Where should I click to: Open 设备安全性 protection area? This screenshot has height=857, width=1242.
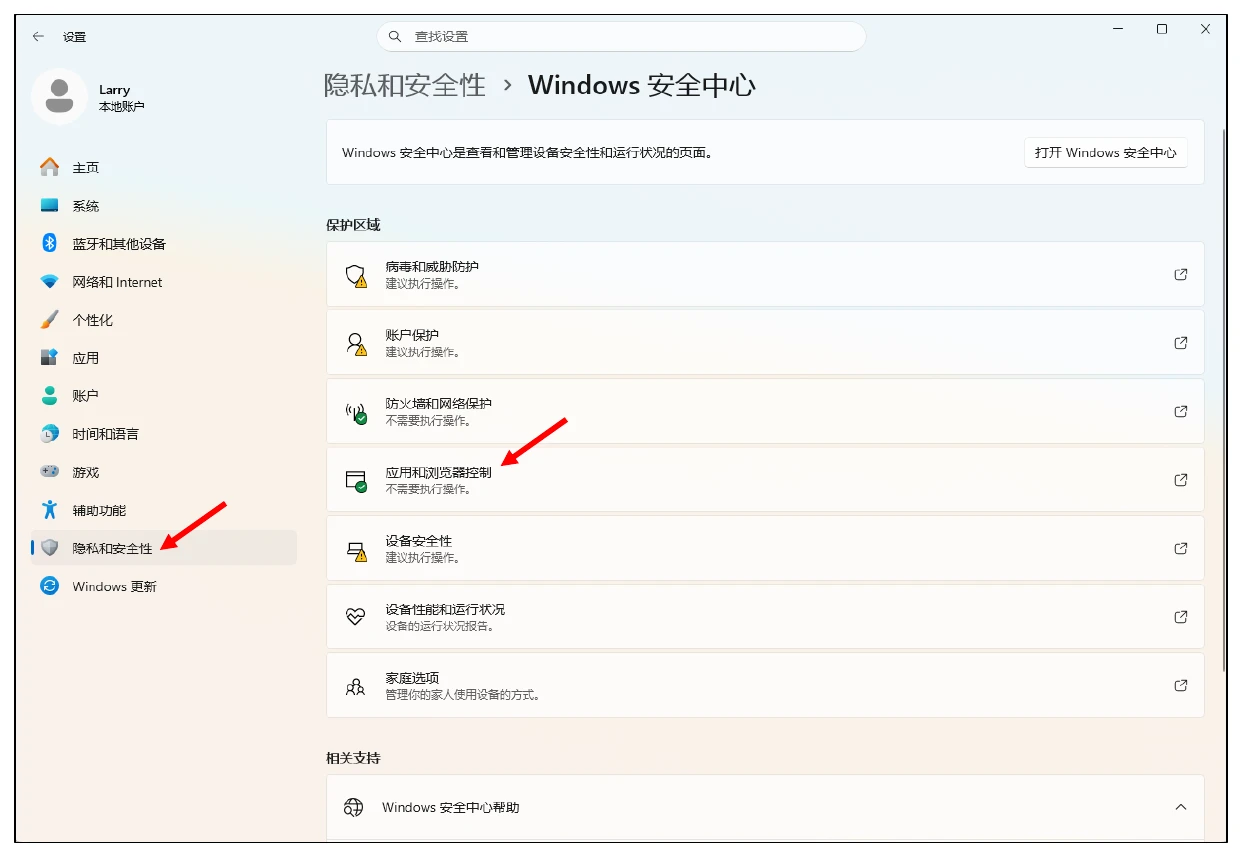pos(765,548)
